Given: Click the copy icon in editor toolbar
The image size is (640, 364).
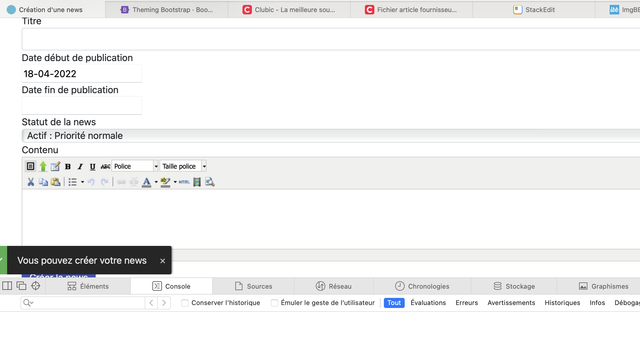Looking at the screenshot, I should pos(43,182).
